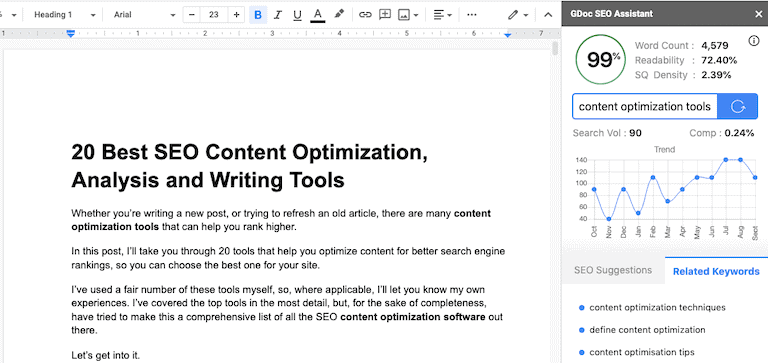Click the 'Let's get into it.' line
The image size is (768, 363).
tap(105, 356)
